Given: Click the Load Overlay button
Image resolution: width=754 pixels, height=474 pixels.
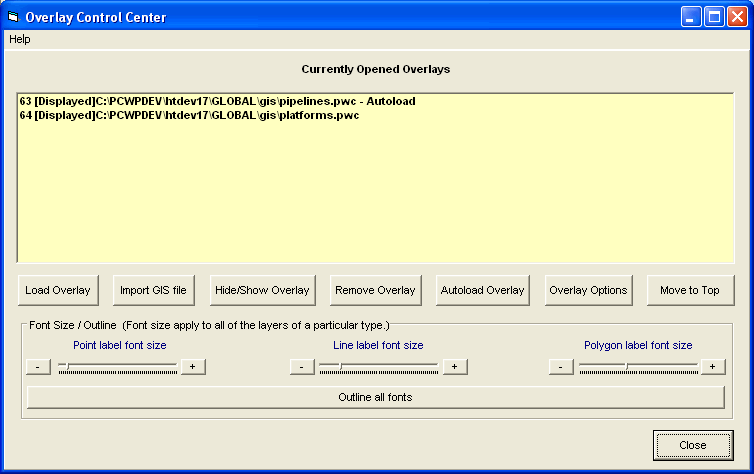Looking at the screenshot, I should (58, 290).
